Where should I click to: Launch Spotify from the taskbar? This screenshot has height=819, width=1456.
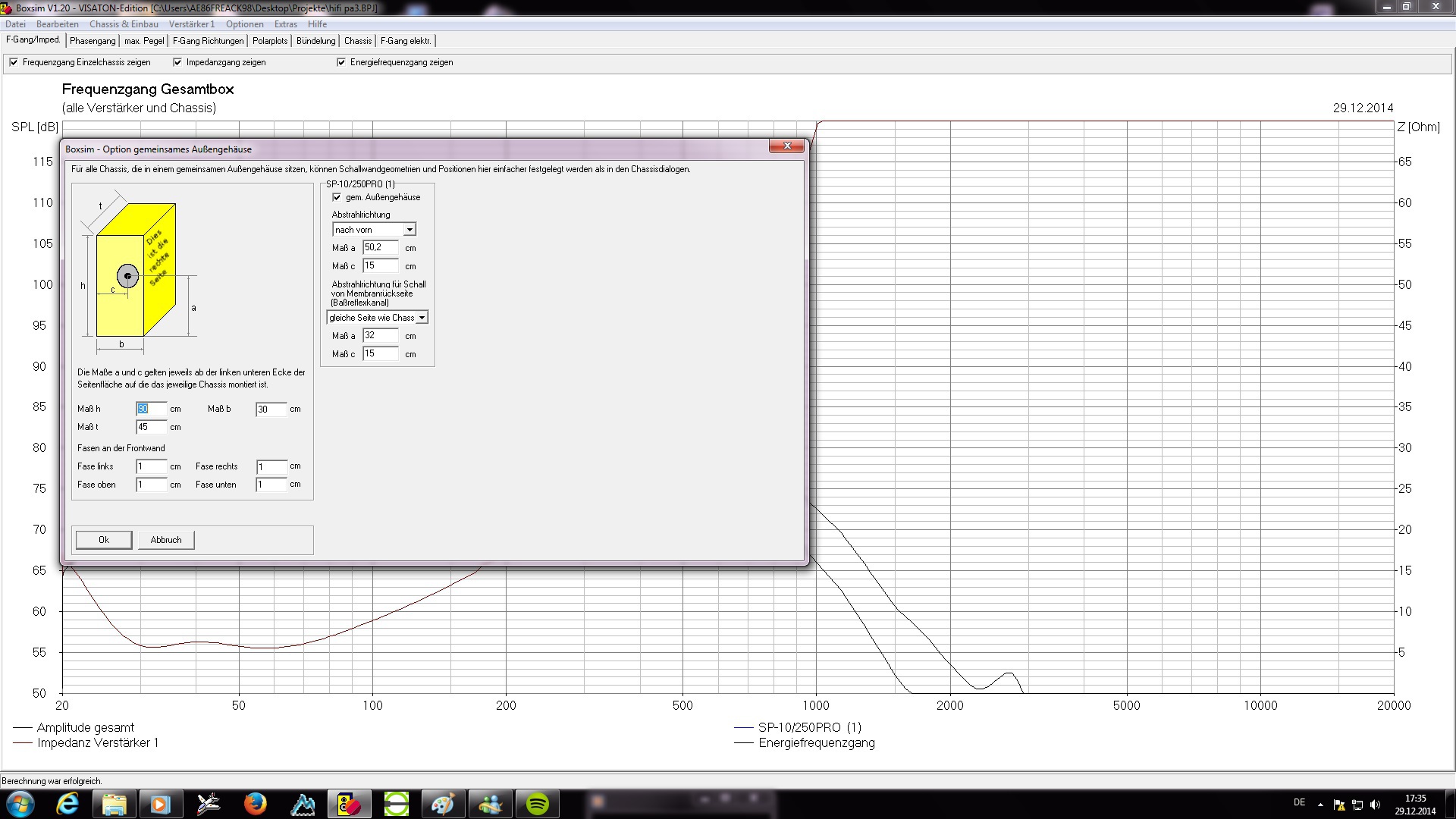pyautogui.click(x=537, y=804)
